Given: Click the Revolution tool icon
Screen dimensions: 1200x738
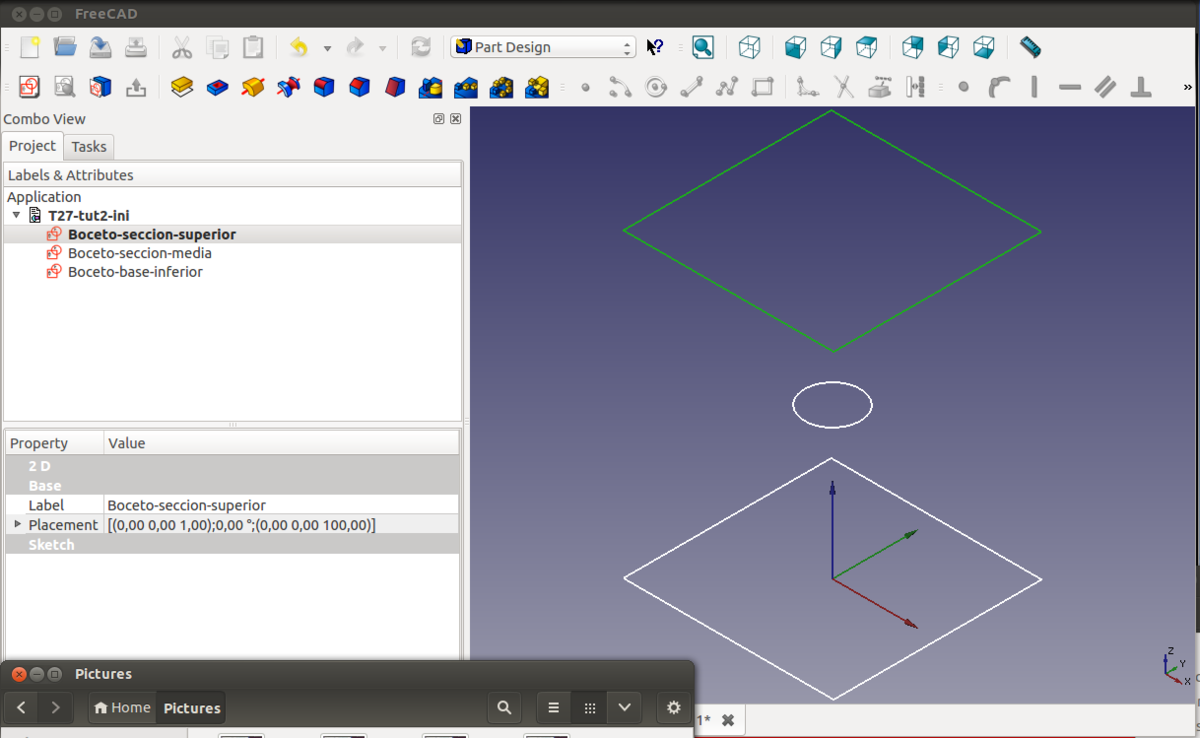Looking at the screenshot, I should click(253, 87).
